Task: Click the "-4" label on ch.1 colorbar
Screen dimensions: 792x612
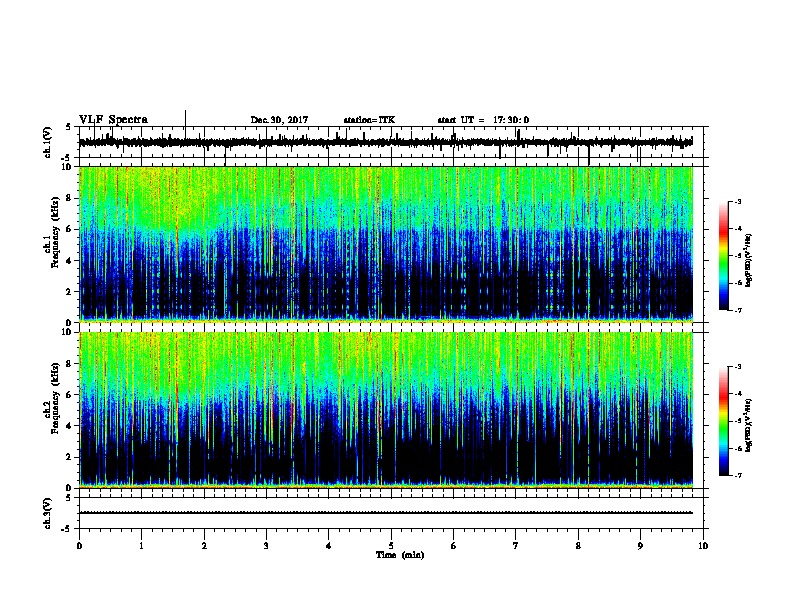Action: (738, 229)
